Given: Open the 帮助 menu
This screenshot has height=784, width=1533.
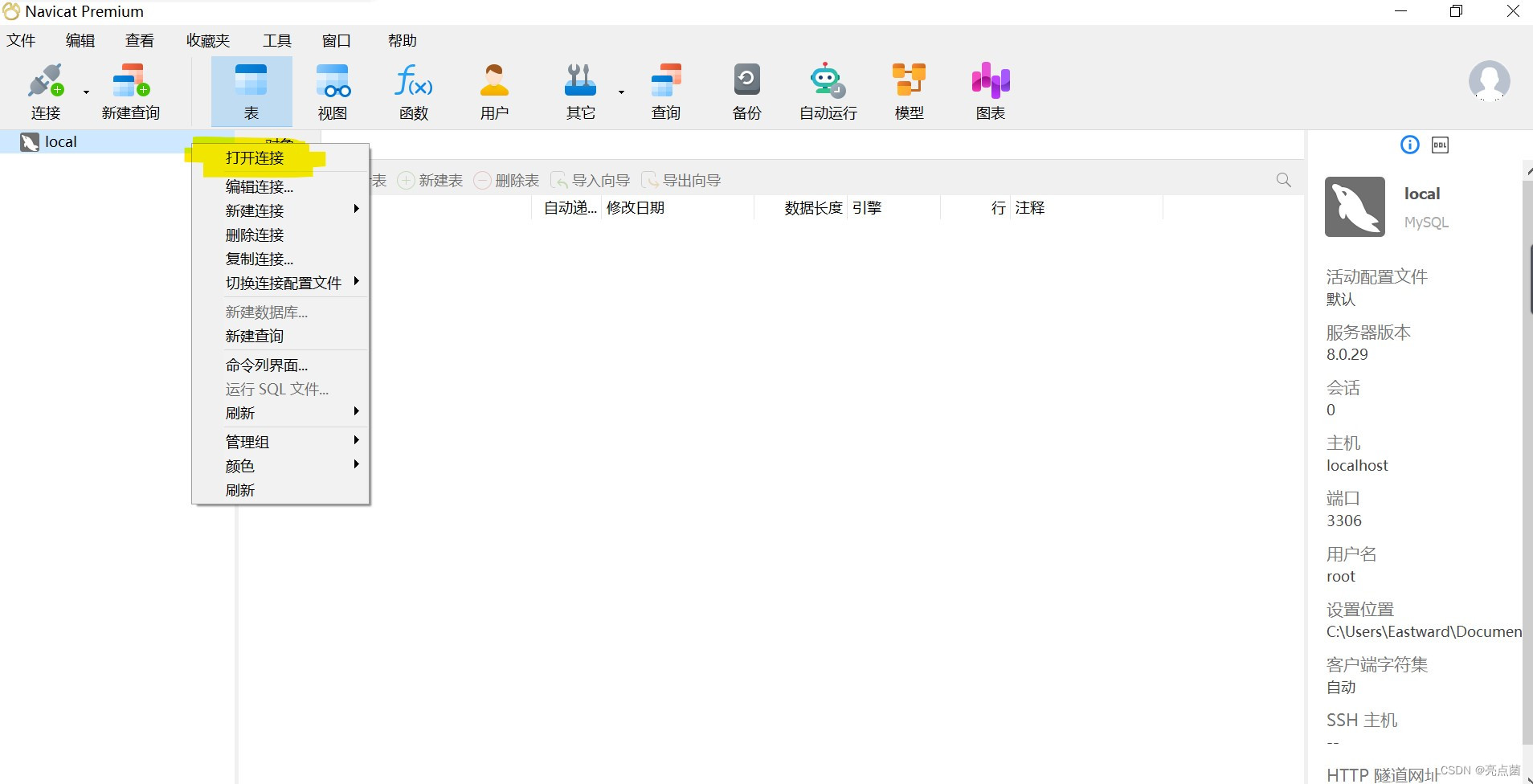Looking at the screenshot, I should (x=403, y=40).
